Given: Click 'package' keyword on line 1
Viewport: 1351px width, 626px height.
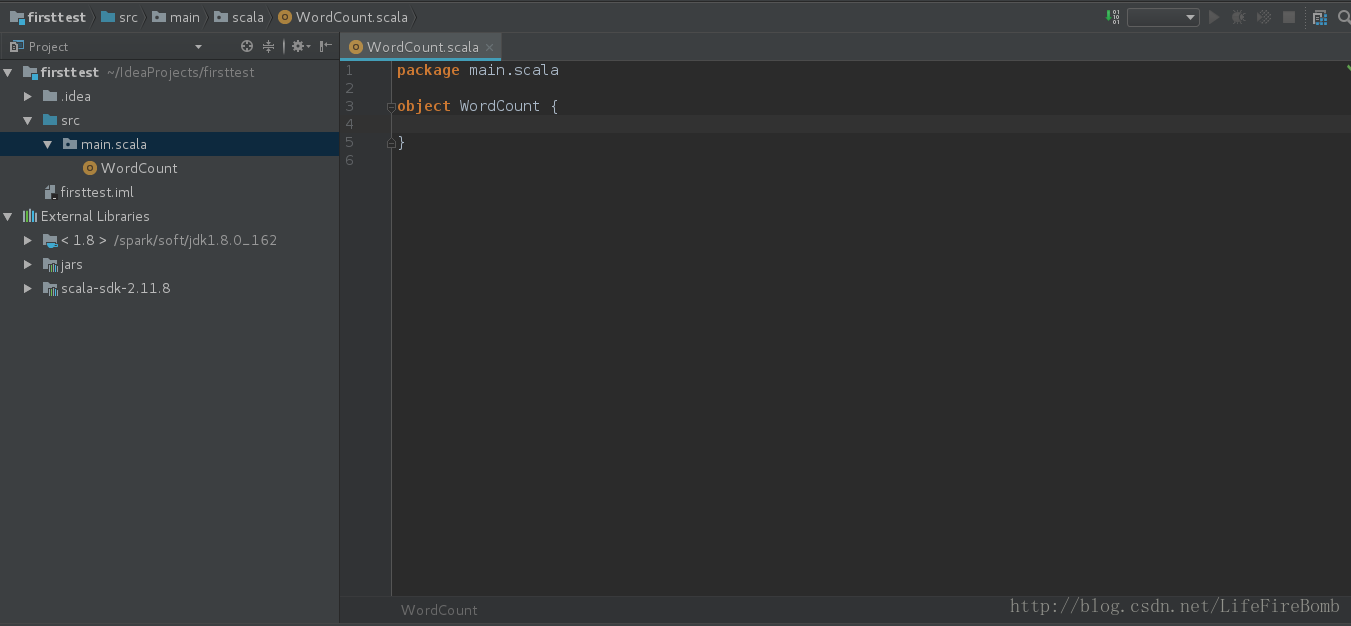Looking at the screenshot, I should pos(428,70).
